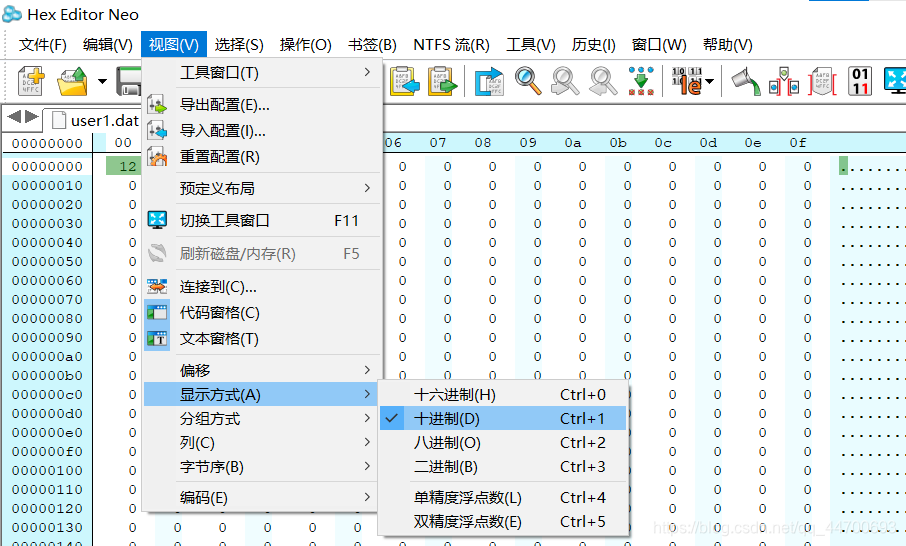Select double-precision float 双精度浮点数(E) mode
The height and width of the screenshot is (546, 906).
(x=503, y=522)
